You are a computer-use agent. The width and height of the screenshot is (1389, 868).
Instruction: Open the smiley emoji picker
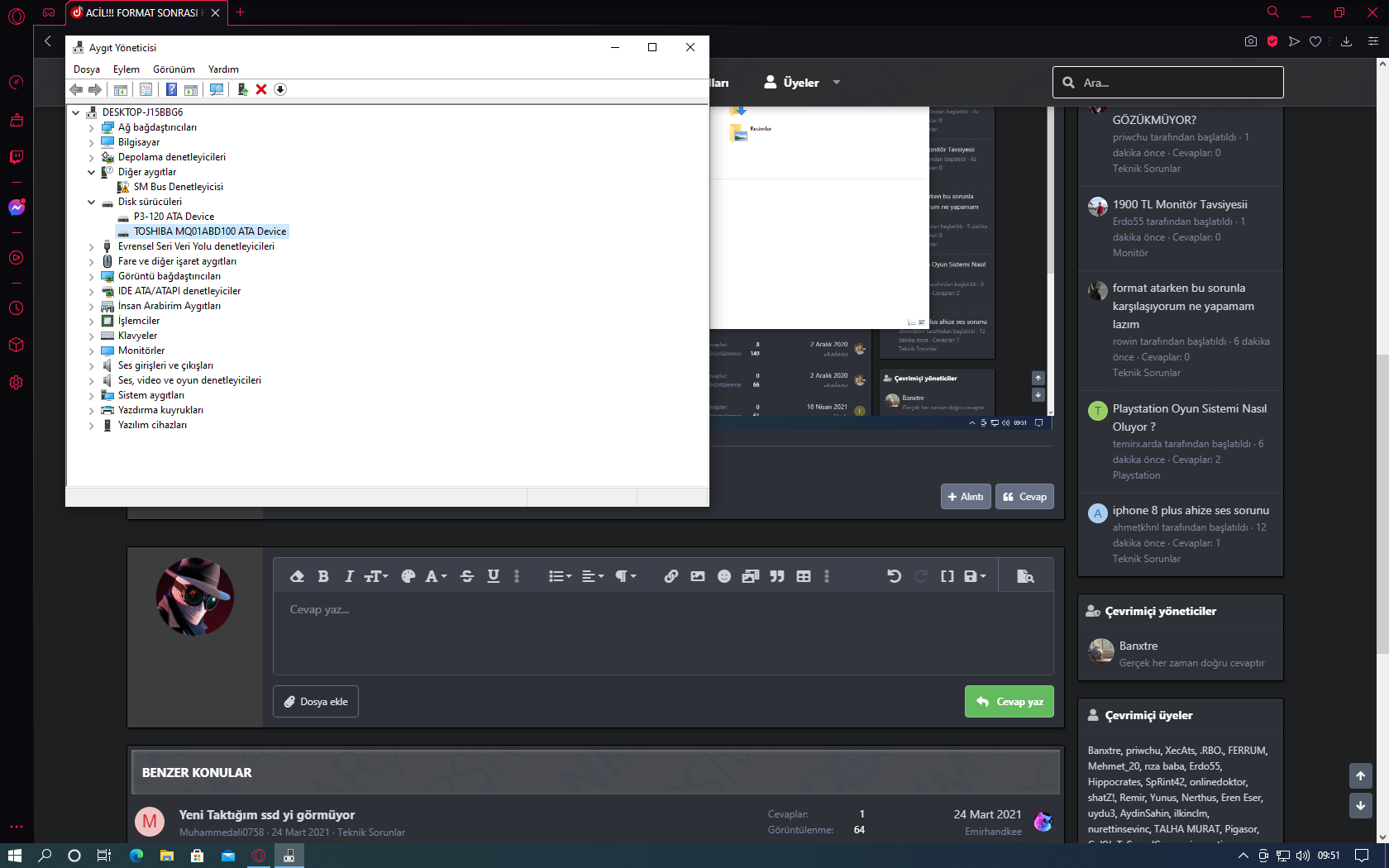(x=724, y=576)
